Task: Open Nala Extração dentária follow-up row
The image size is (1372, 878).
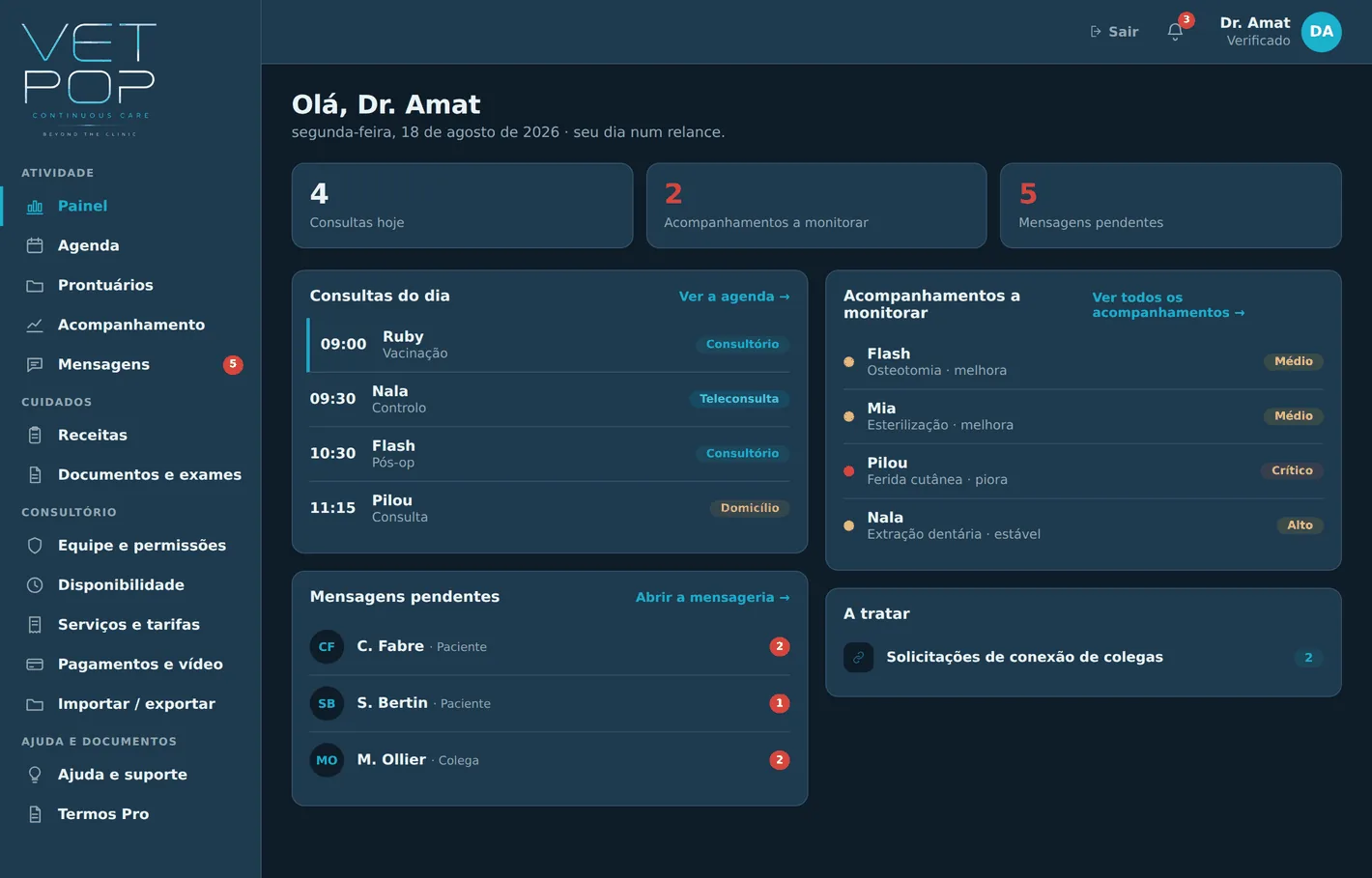Action: click(x=1083, y=525)
